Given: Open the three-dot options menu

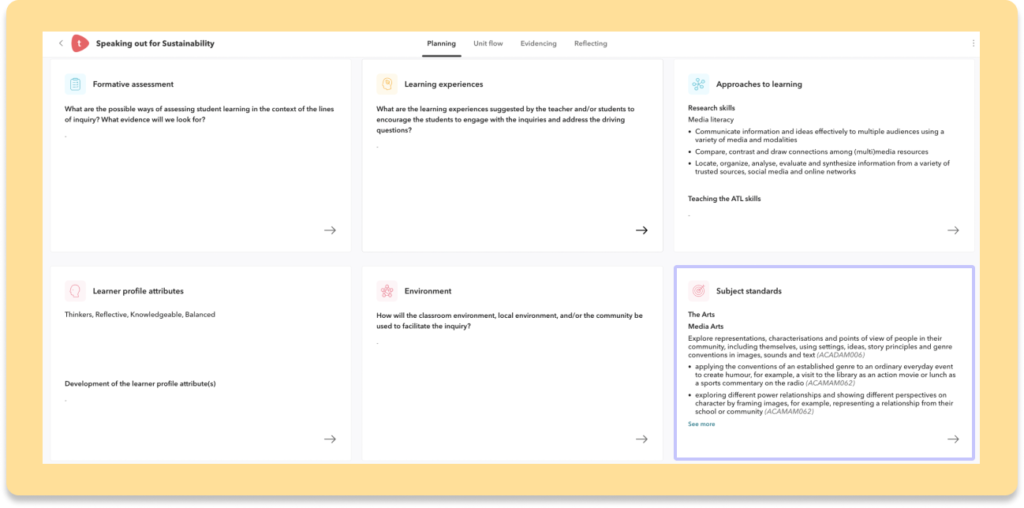Looking at the screenshot, I should click(x=973, y=44).
